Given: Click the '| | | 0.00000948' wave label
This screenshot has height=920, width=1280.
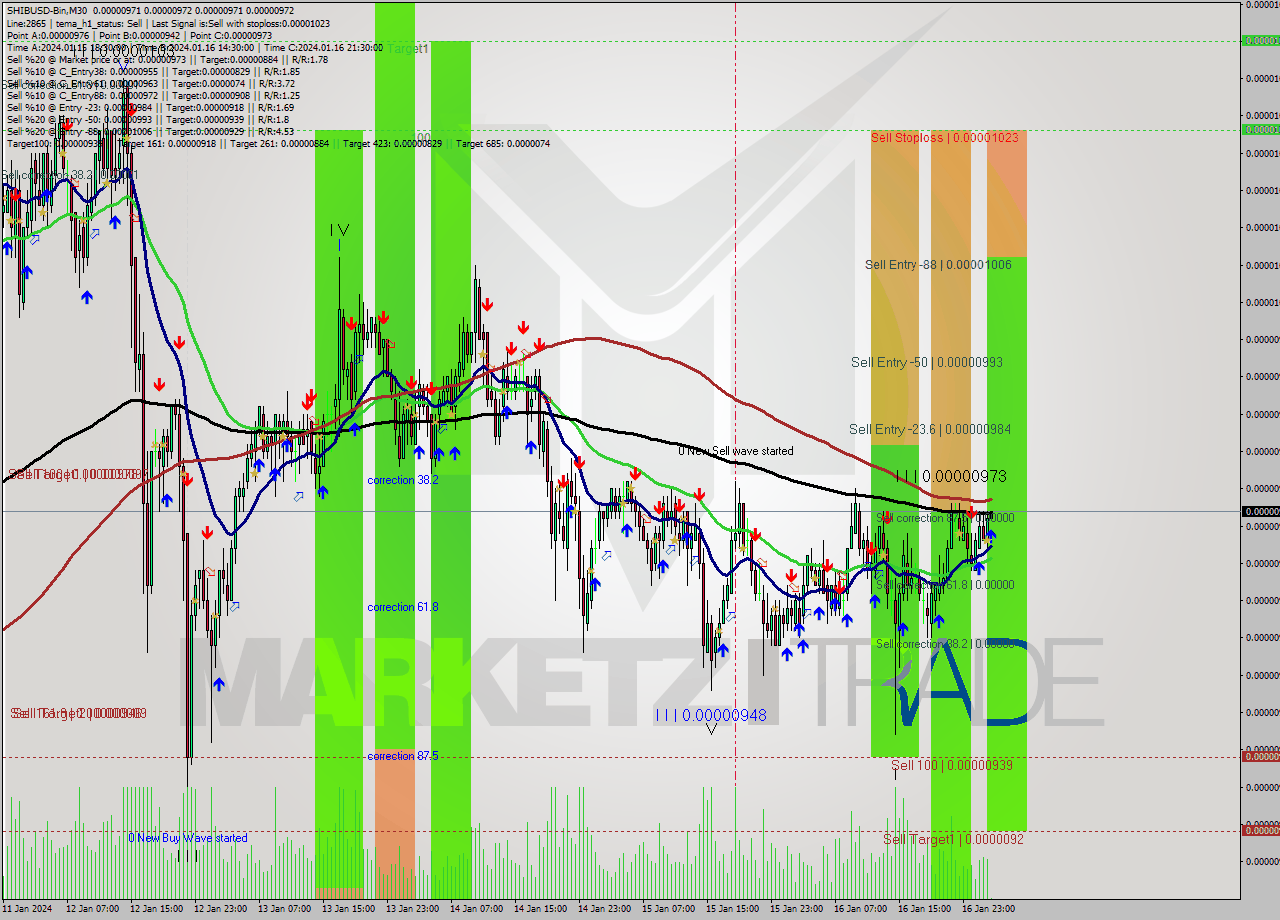Looking at the screenshot, I should [x=711, y=715].
